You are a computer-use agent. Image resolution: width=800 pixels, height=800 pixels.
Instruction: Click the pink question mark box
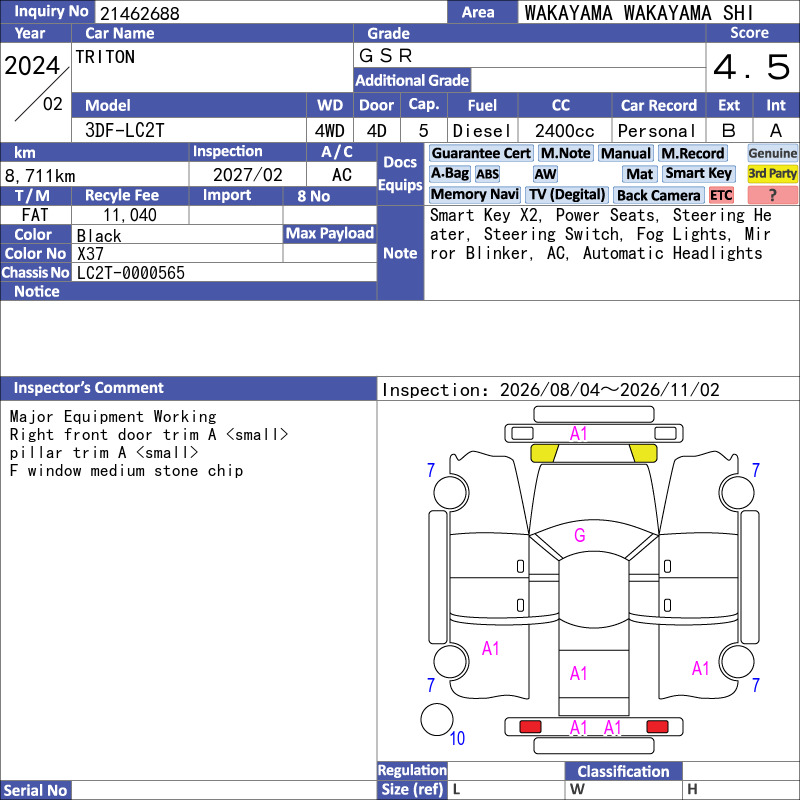coord(772,195)
